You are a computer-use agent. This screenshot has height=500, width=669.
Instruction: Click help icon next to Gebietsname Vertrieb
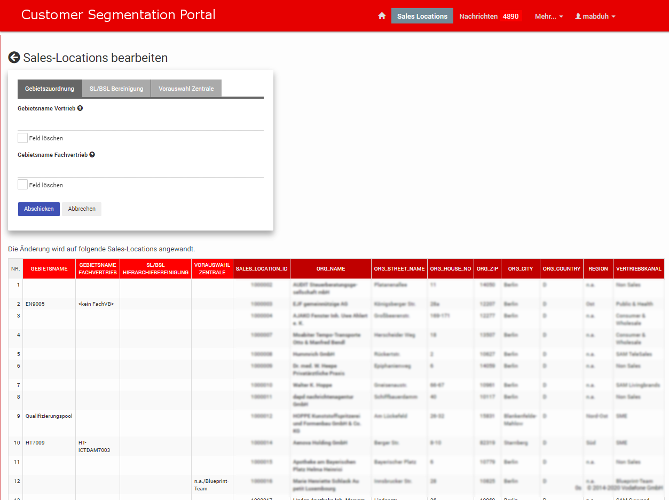pyautogui.click(x=80, y=108)
